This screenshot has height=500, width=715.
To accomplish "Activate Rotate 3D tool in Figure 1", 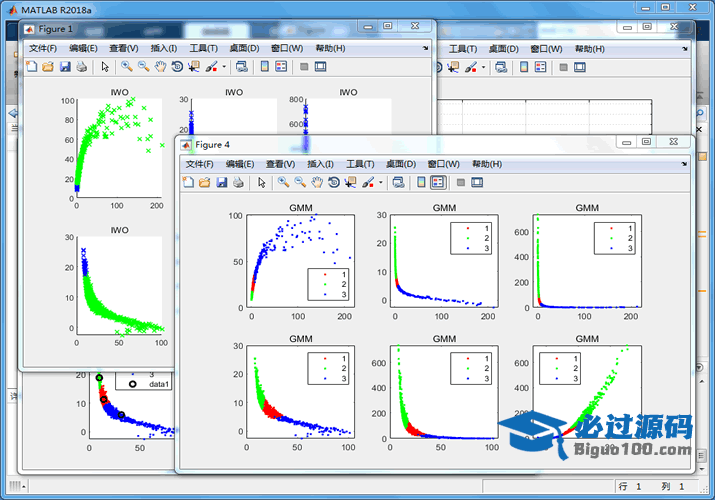I will tap(177, 67).
